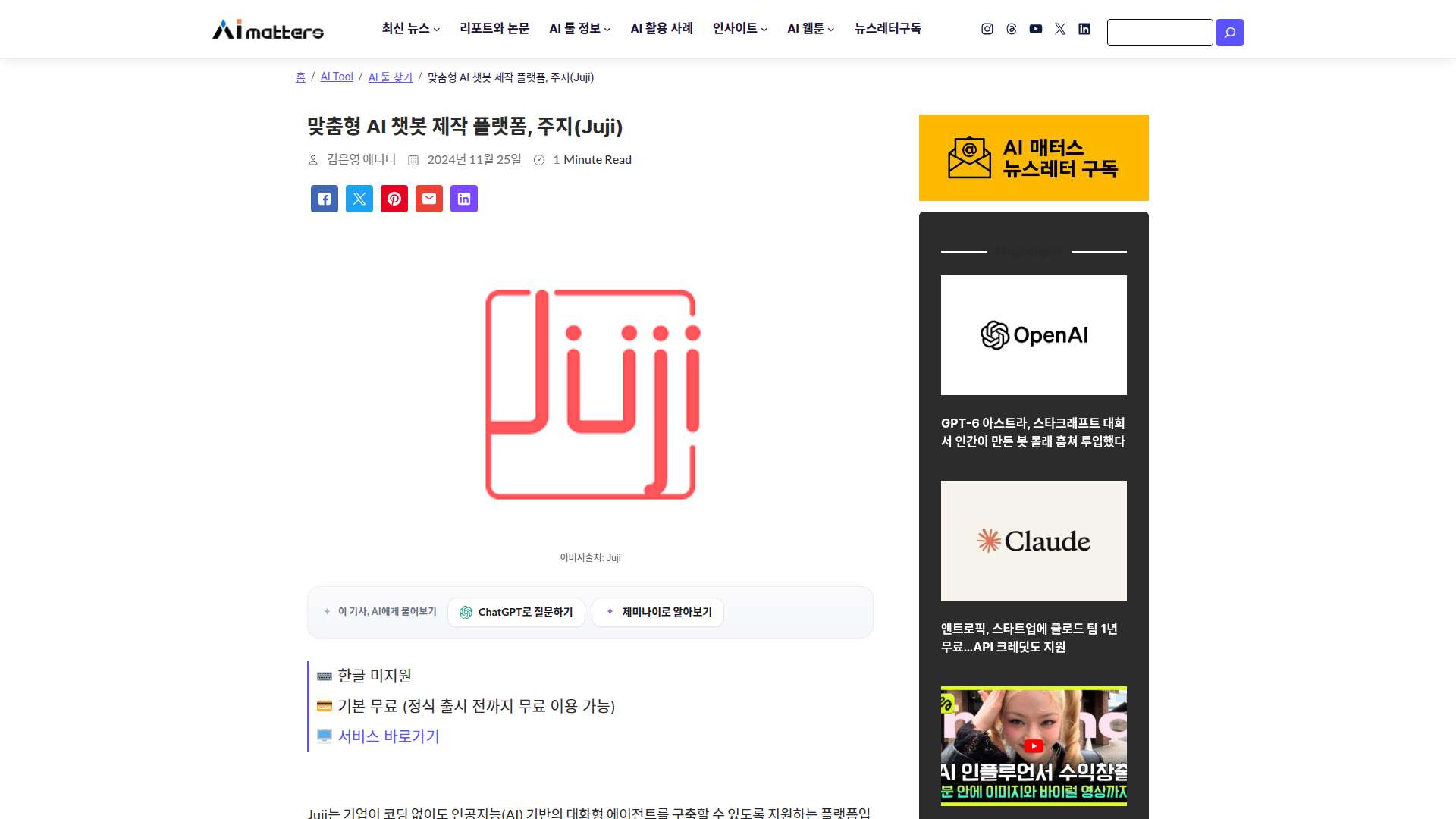Open the X (Twitter) icon in header
This screenshot has width=1456, height=819.
1059,29
